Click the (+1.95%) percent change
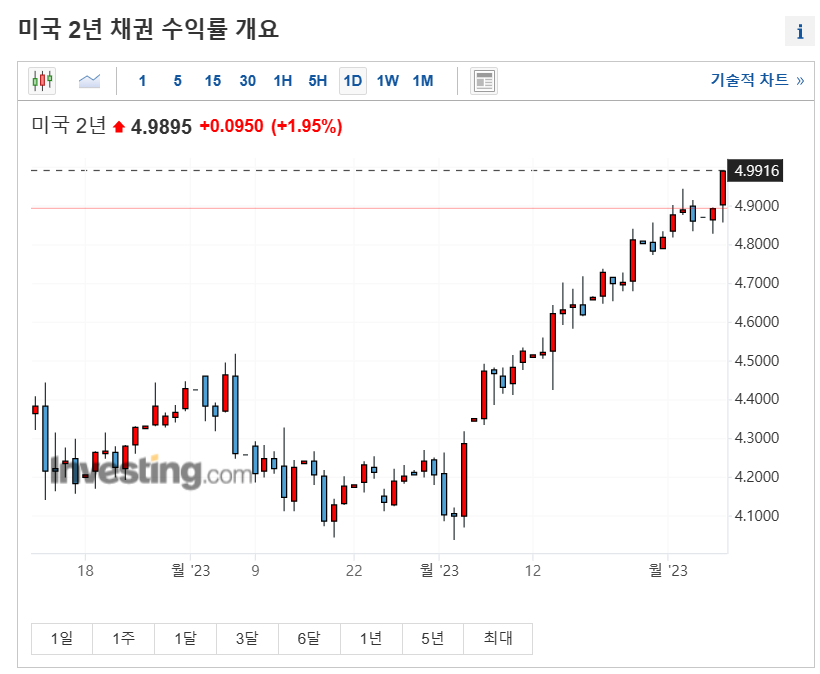 click(306, 126)
